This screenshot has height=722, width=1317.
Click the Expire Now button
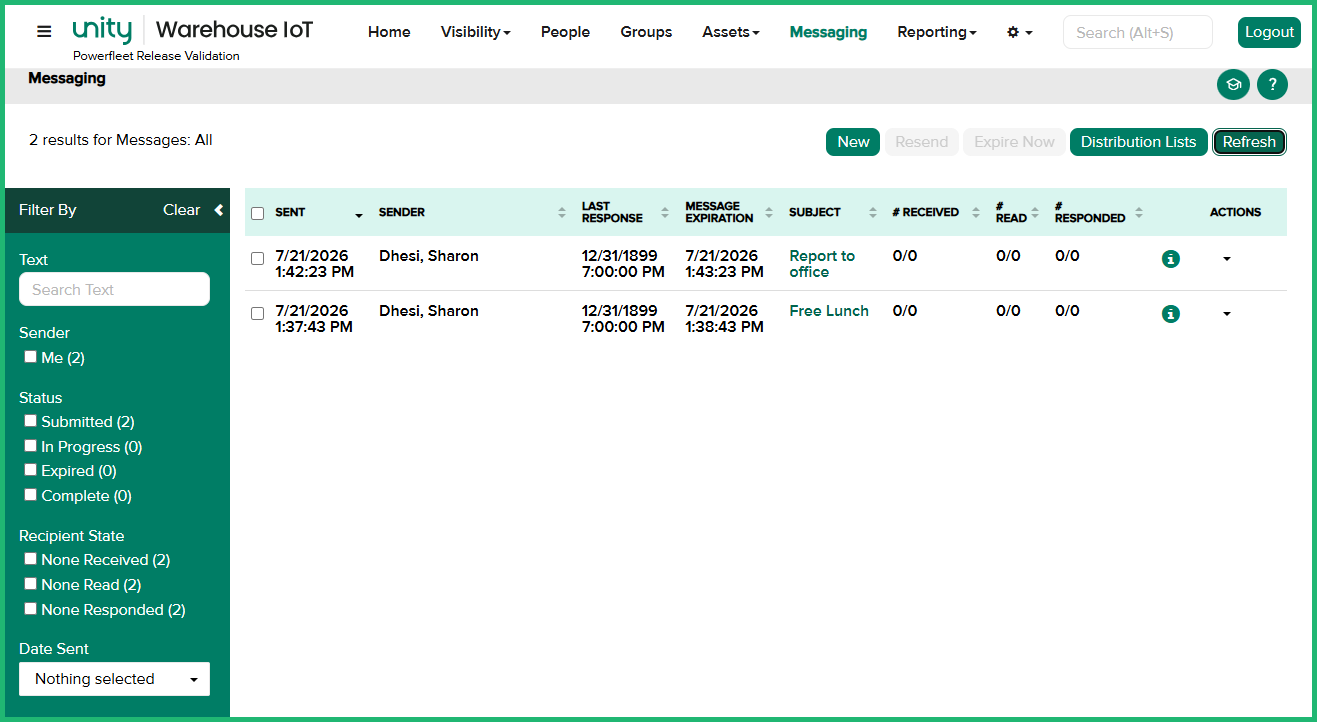point(1014,142)
